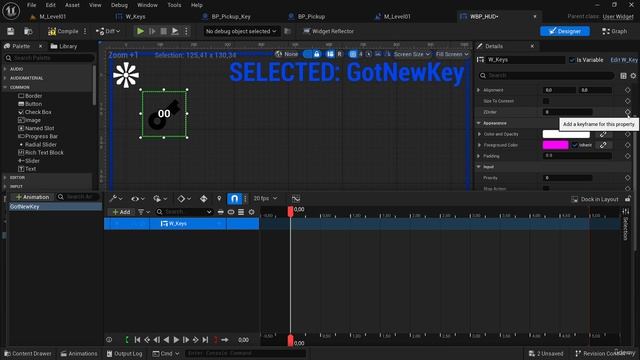Collapse the Common palette category
Screen dimensions: 640x360
5,87
